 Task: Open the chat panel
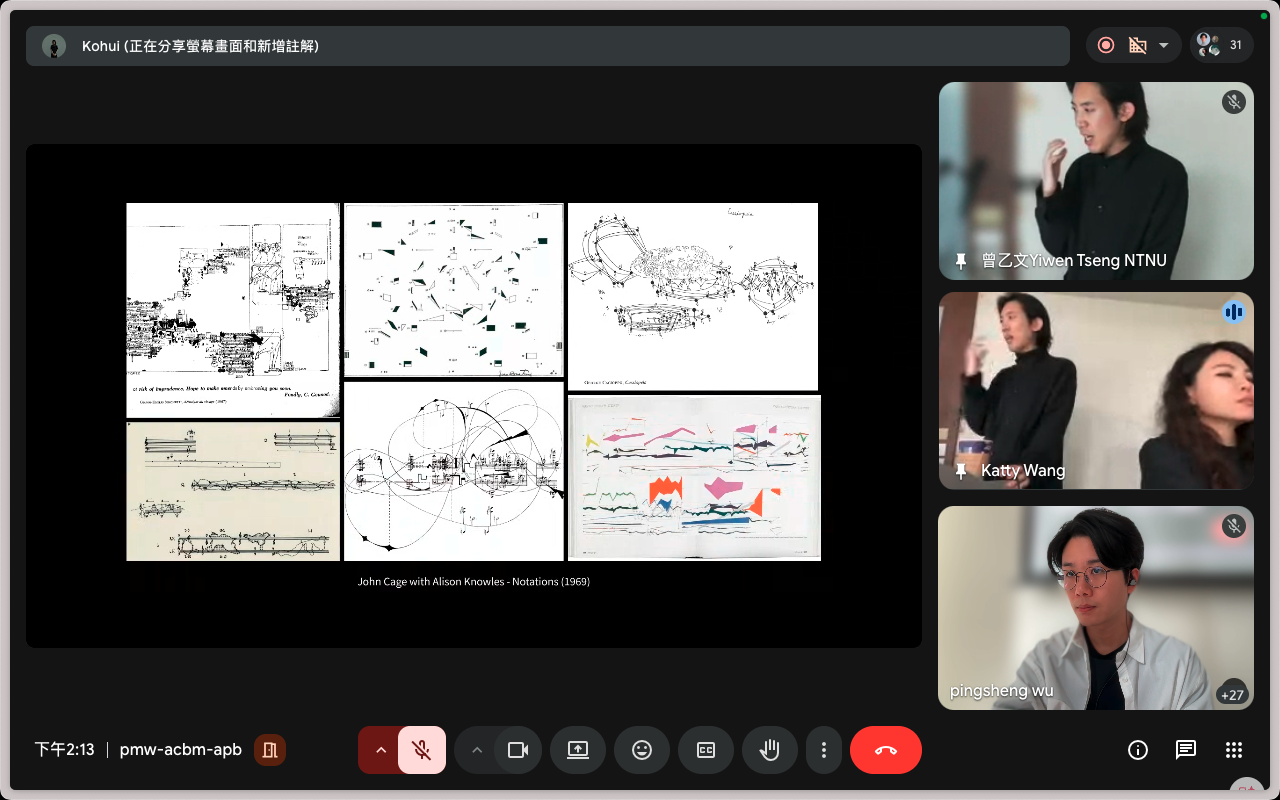[x=1186, y=750]
